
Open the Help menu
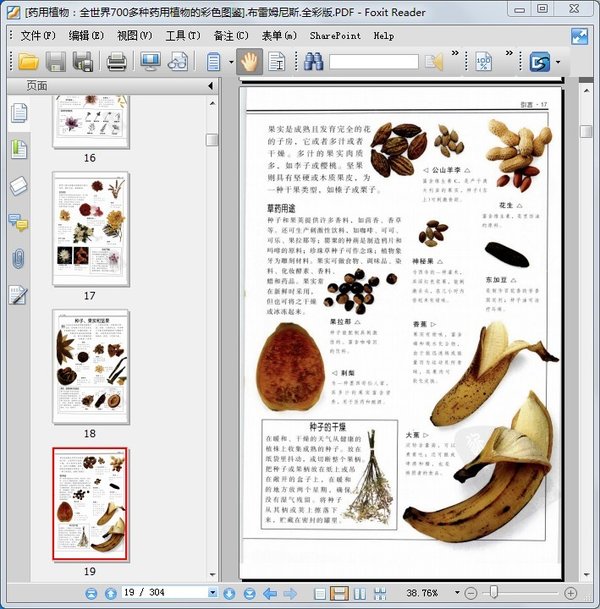[x=384, y=36]
